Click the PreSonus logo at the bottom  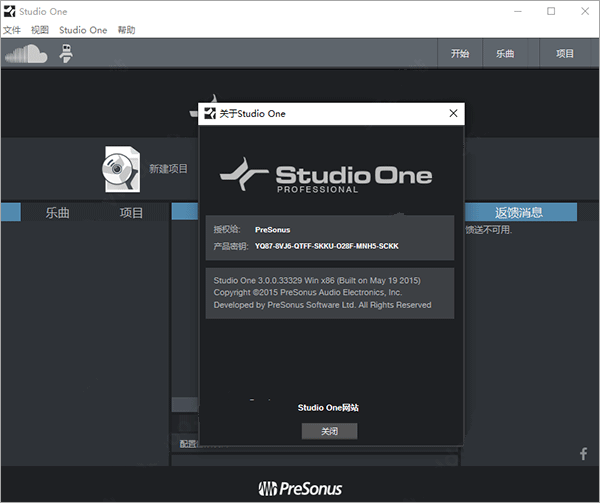(300, 488)
